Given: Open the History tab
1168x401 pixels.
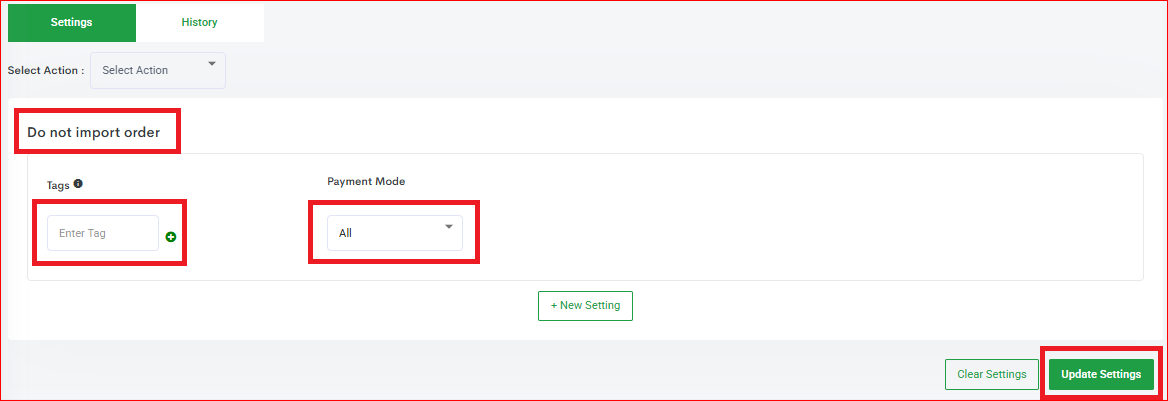Looking at the screenshot, I should tap(199, 22).
